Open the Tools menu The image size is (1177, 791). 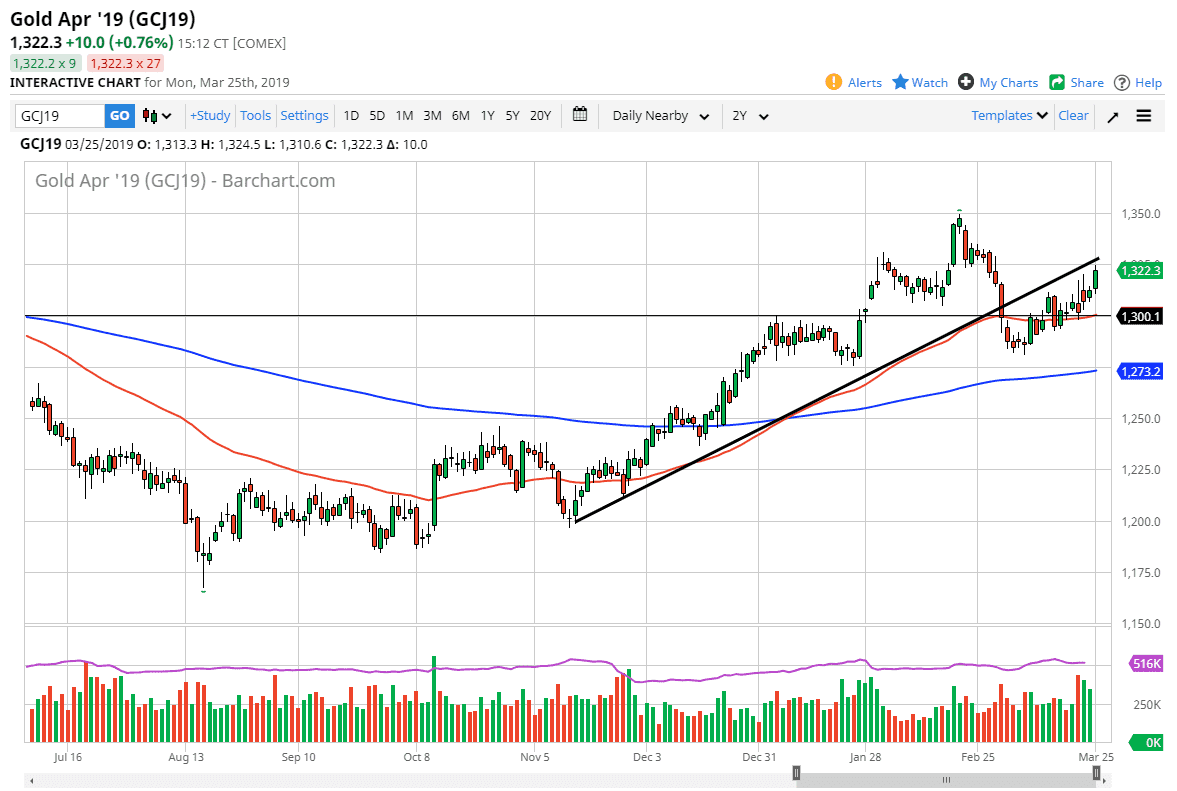click(255, 116)
